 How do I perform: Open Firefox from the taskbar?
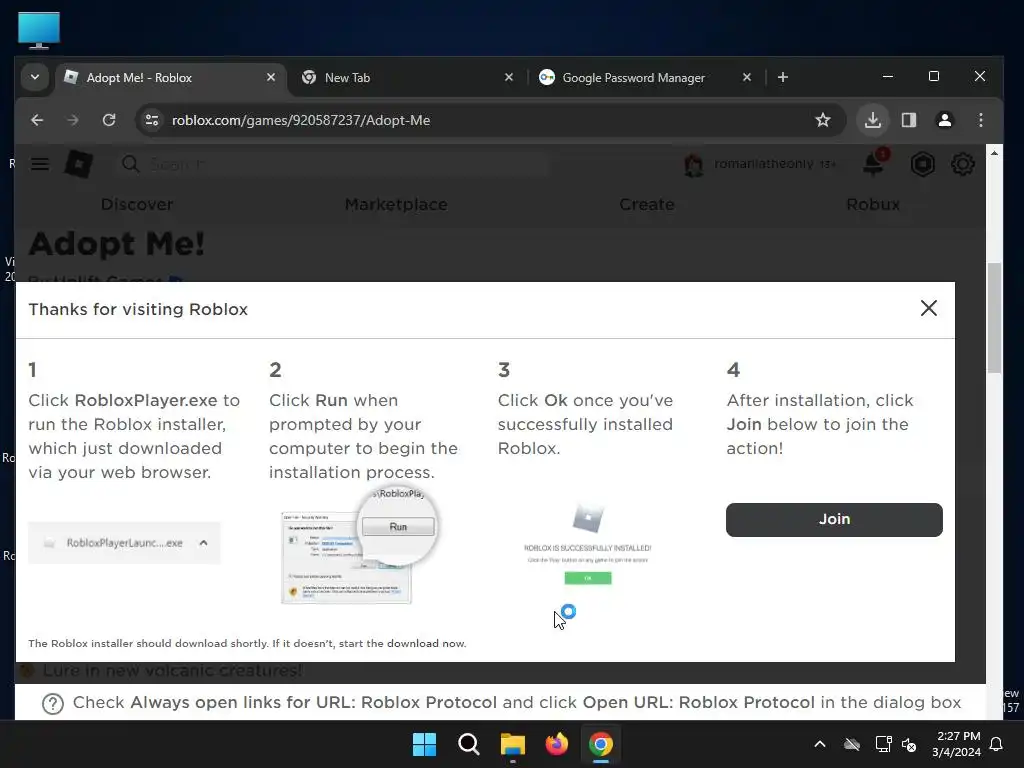coord(556,744)
